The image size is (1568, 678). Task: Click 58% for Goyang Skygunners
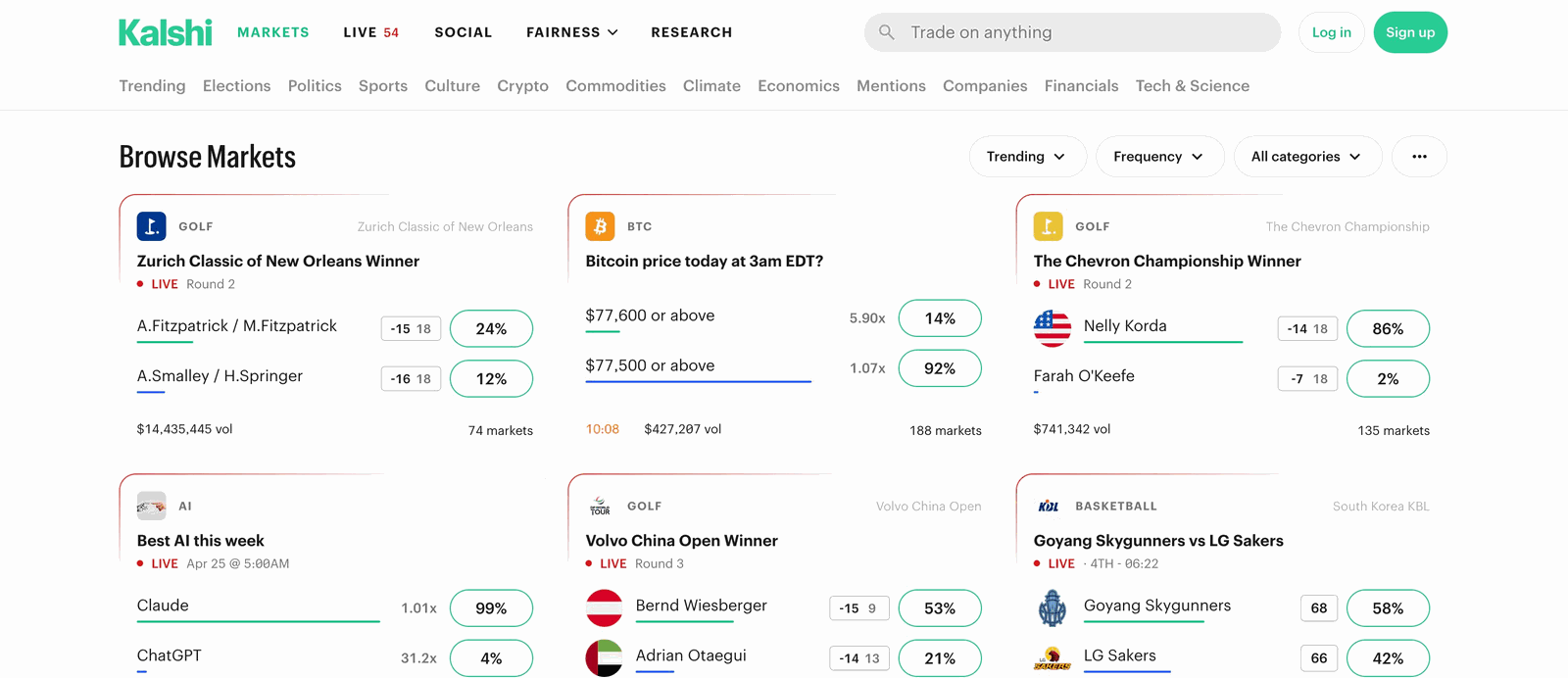pos(1388,608)
